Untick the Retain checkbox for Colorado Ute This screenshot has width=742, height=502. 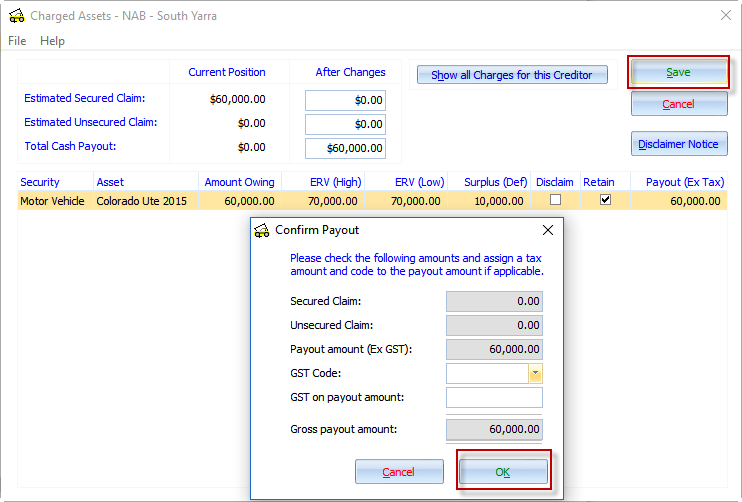[x=604, y=200]
